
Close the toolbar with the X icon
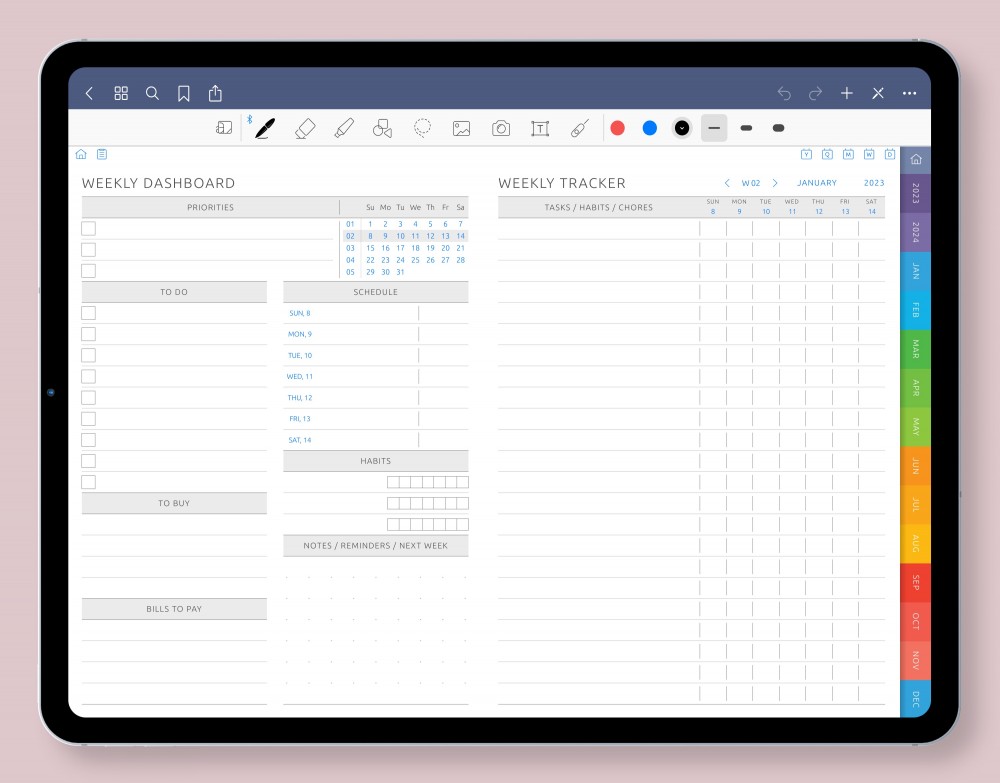click(x=878, y=94)
